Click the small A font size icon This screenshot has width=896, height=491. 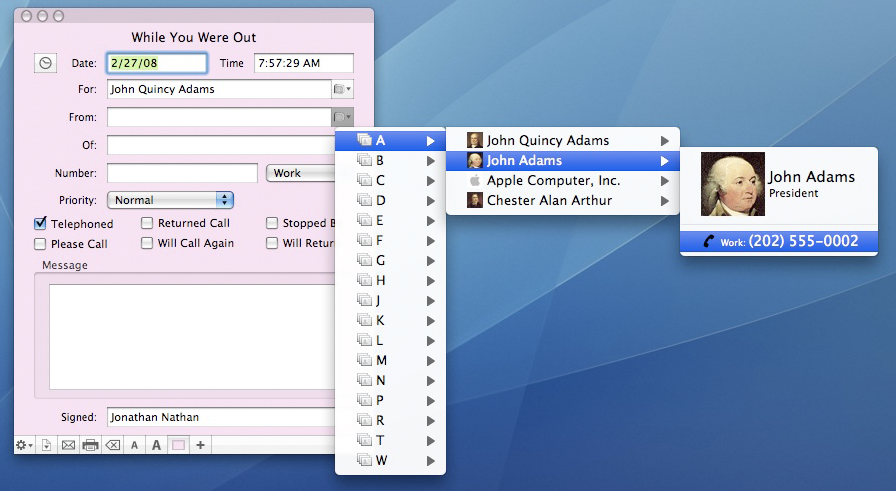(x=134, y=446)
